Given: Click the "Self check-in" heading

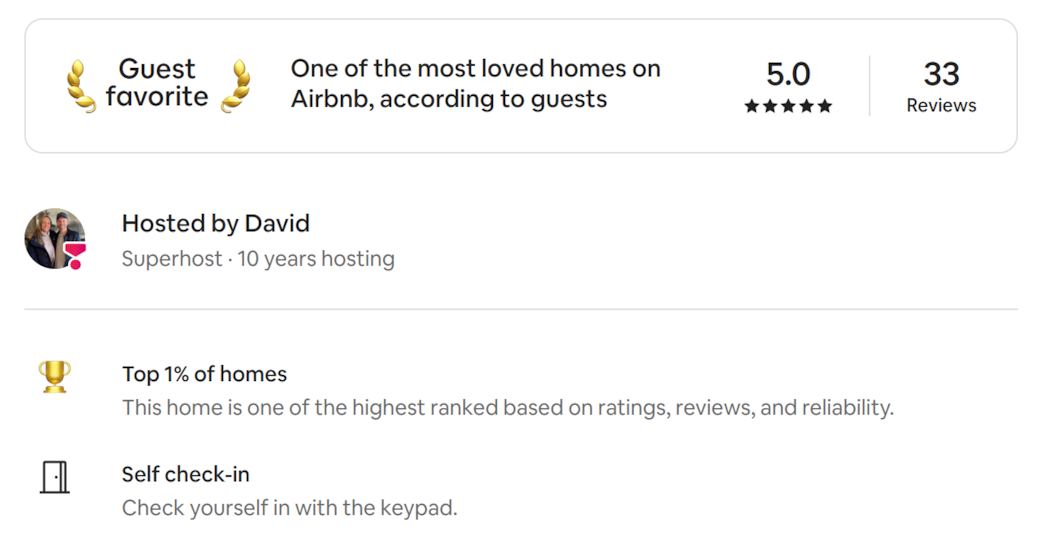Looking at the screenshot, I should (x=185, y=474).
